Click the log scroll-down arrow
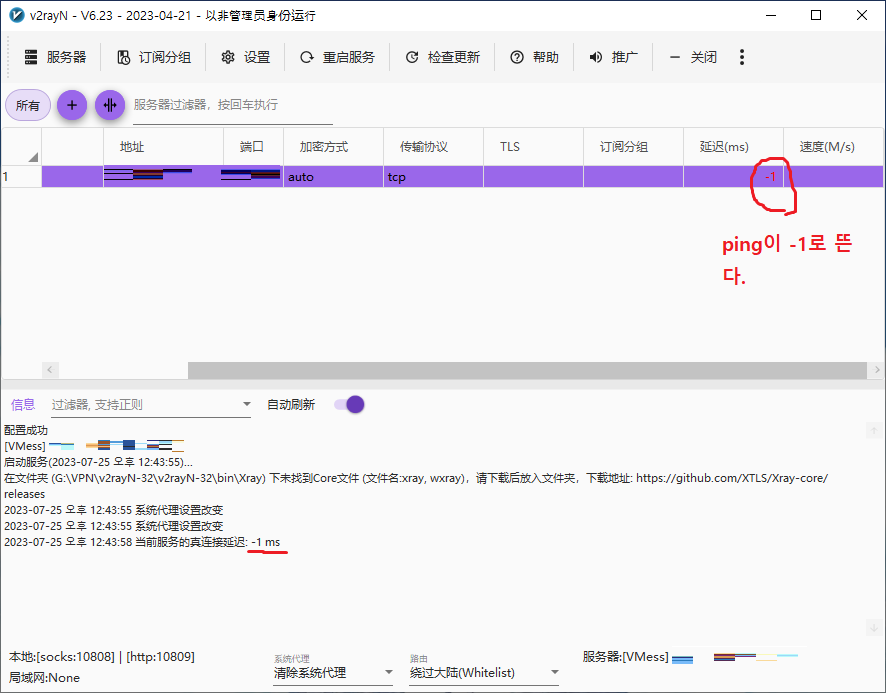The image size is (886, 693). click(x=874, y=627)
